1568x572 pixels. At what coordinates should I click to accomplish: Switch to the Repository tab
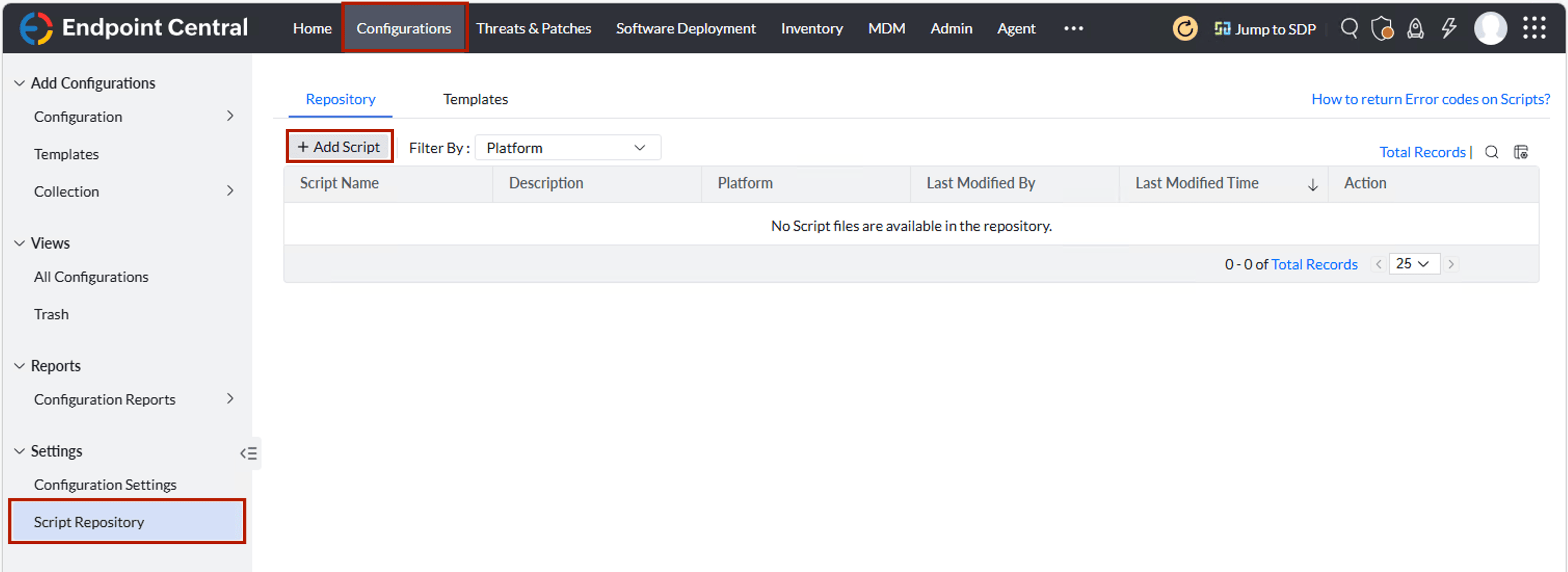coord(340,99)
